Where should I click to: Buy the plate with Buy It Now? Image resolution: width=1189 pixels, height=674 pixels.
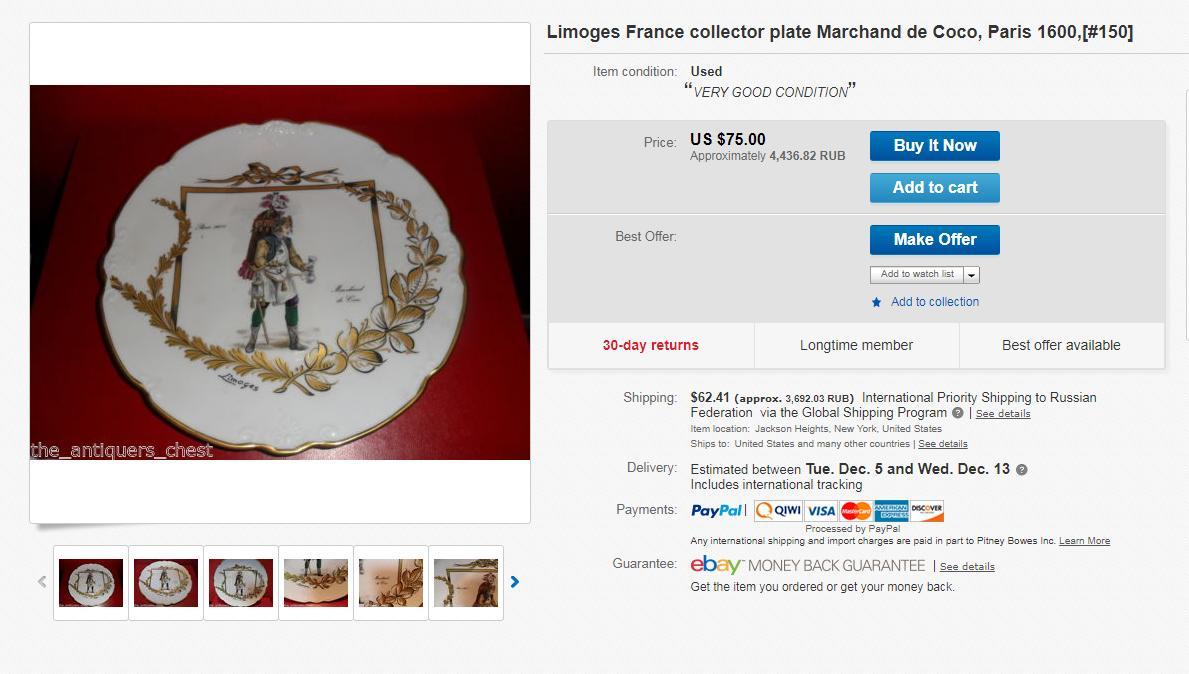tap(934, 146)
